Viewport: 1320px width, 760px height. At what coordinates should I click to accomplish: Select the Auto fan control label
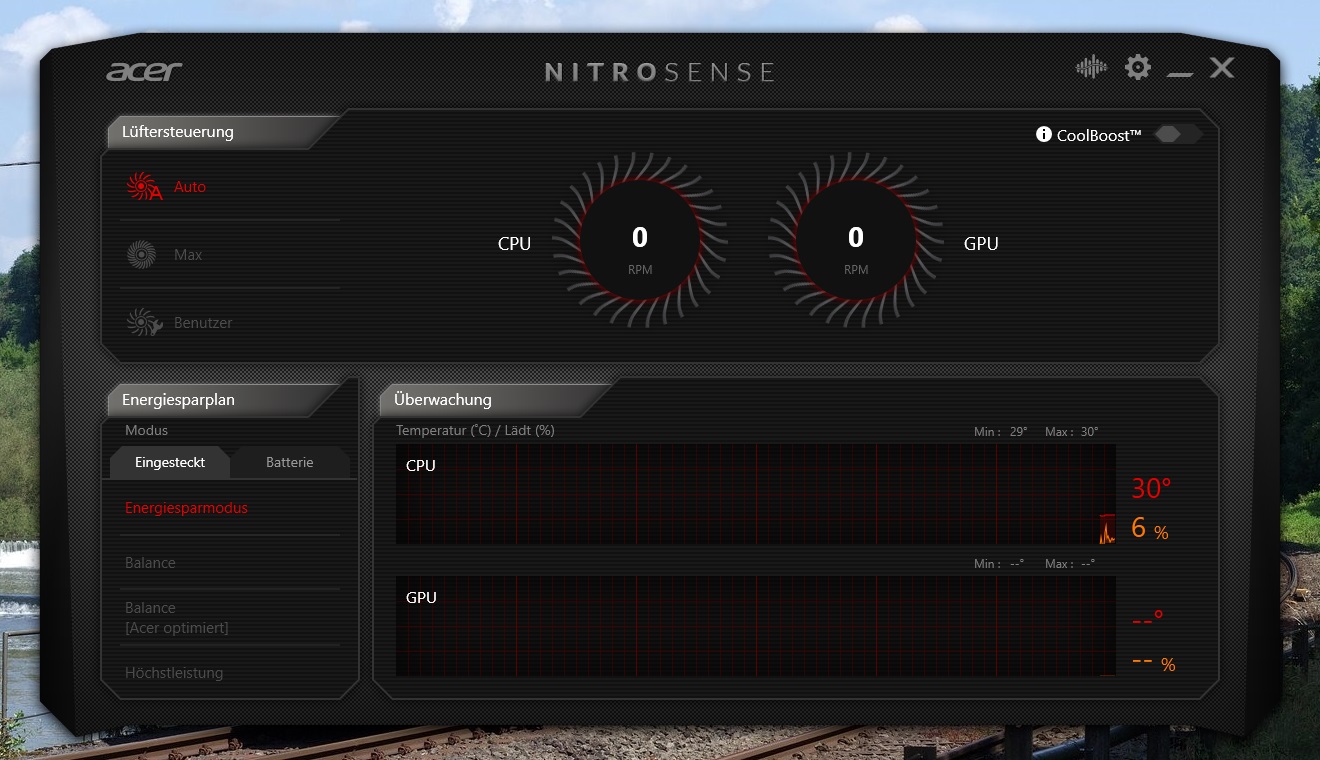click(x=190, y=187)
